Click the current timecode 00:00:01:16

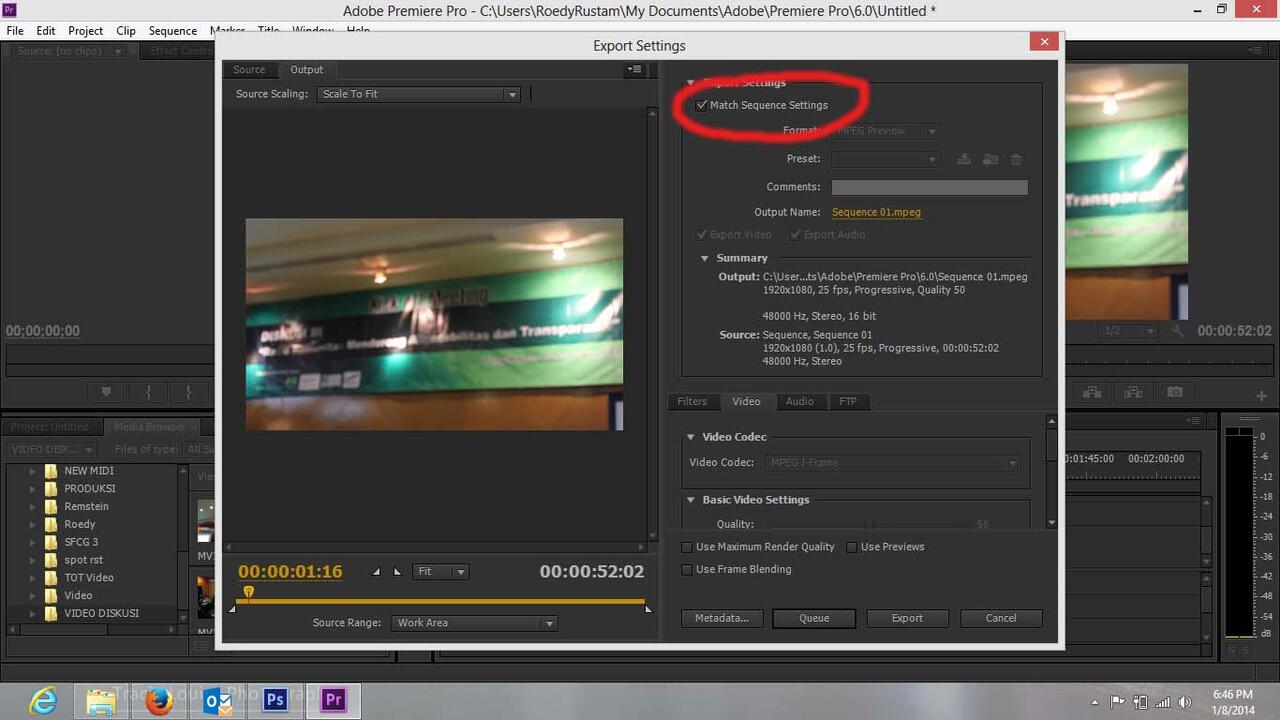click(290, 572)
